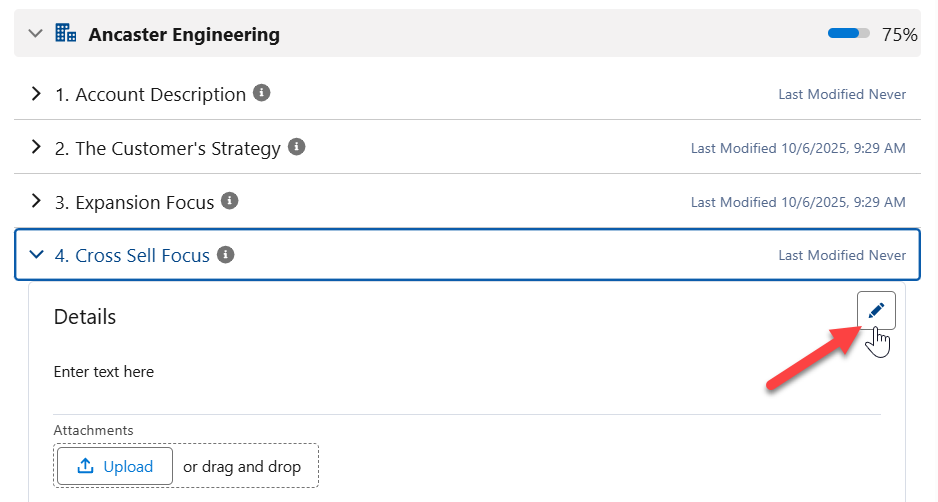This screenshot has width=938, height=502.
Task: Expand The Customer's Strategy chevron
Action: pyautogui.click(x=36, y=148)
